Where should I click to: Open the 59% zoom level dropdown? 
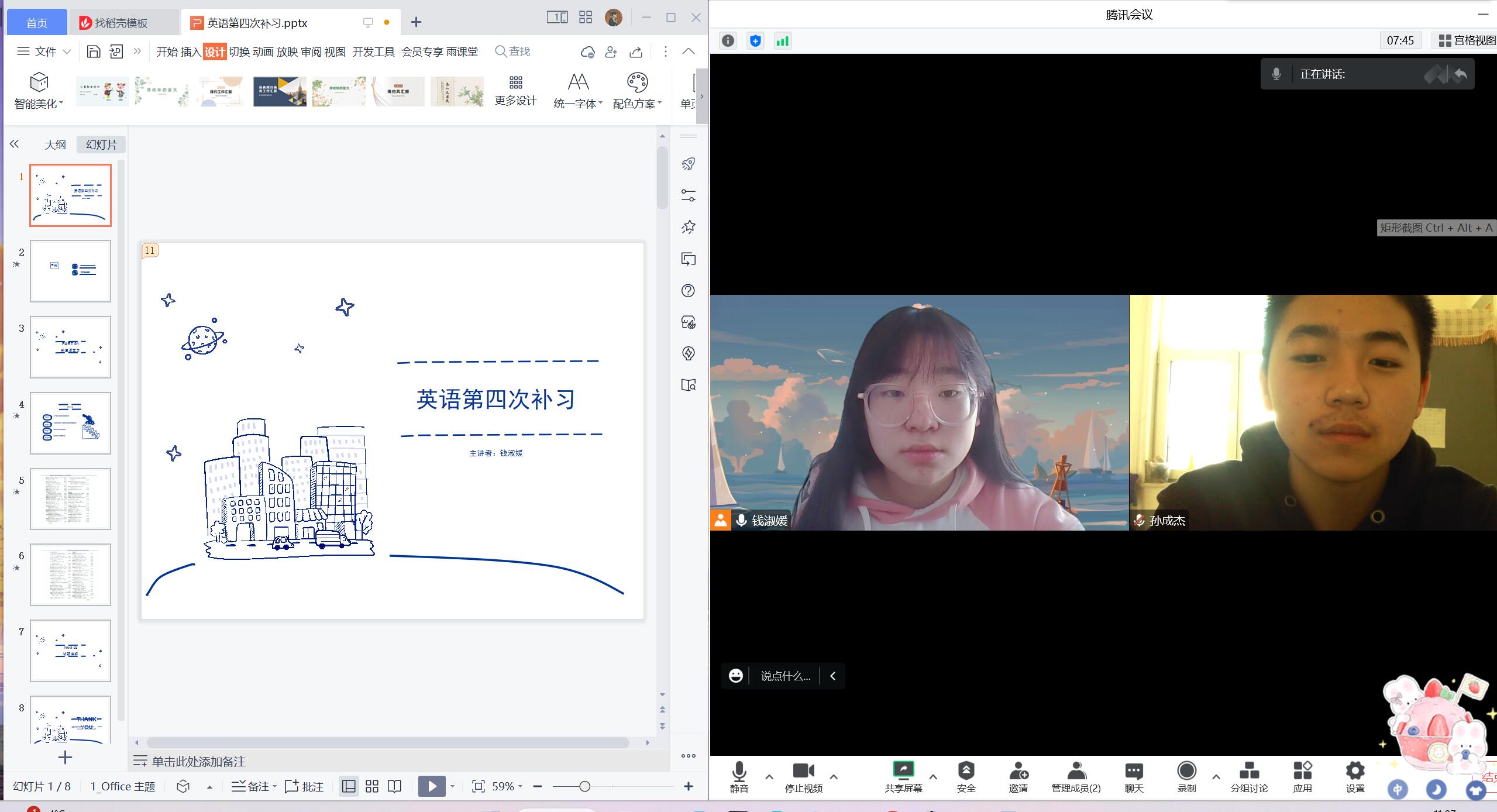507,786
